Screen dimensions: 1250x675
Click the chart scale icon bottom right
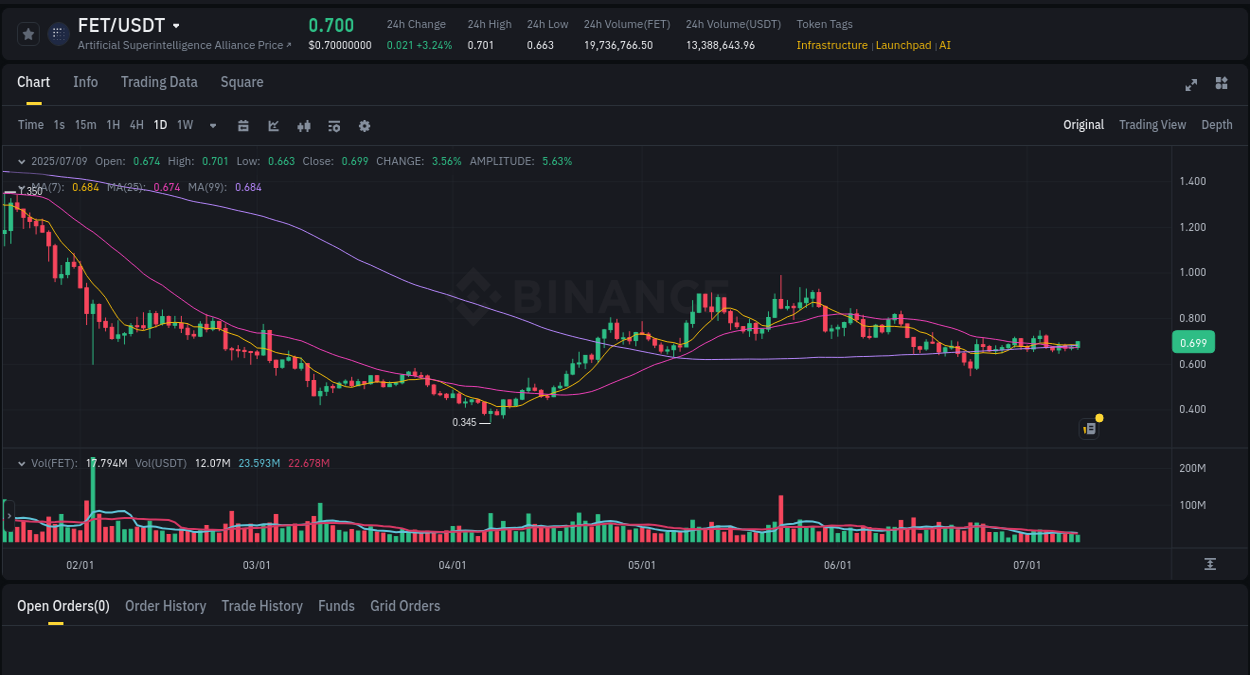pyautogui.click(x=1209, y=565)
